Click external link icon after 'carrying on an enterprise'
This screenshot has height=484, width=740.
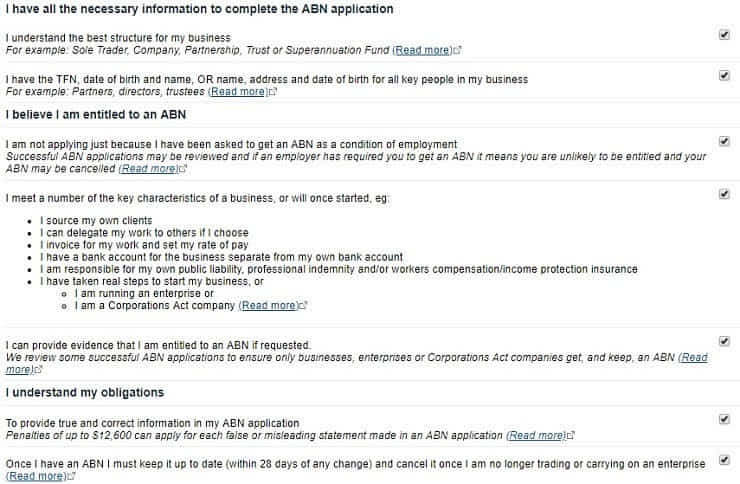70,477
